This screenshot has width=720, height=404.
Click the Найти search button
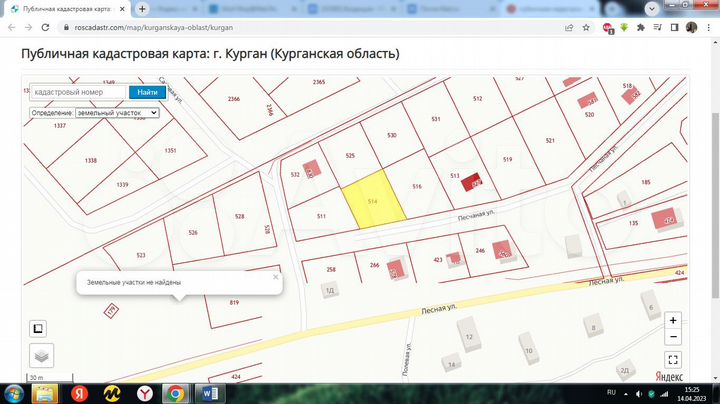coord(147,92)
